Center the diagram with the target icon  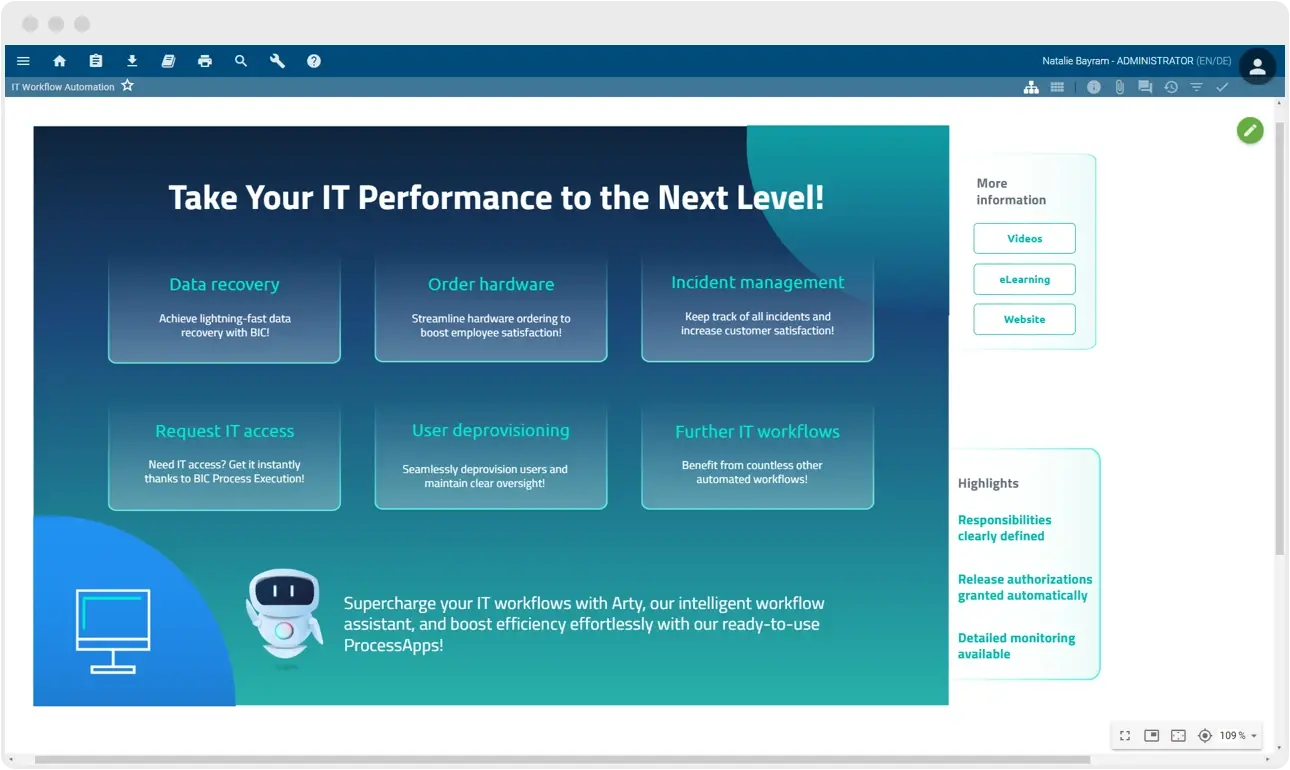click(x=1205, y=736)
